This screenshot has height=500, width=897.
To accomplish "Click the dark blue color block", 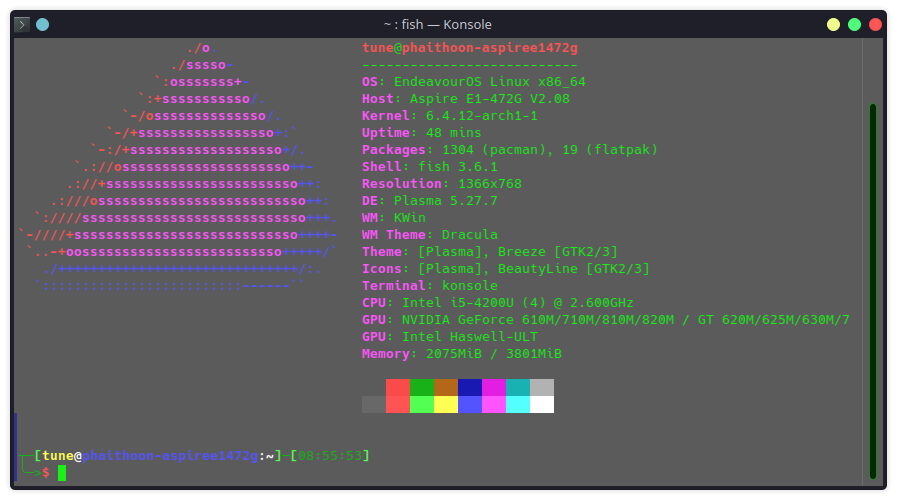I will (470, 387).
